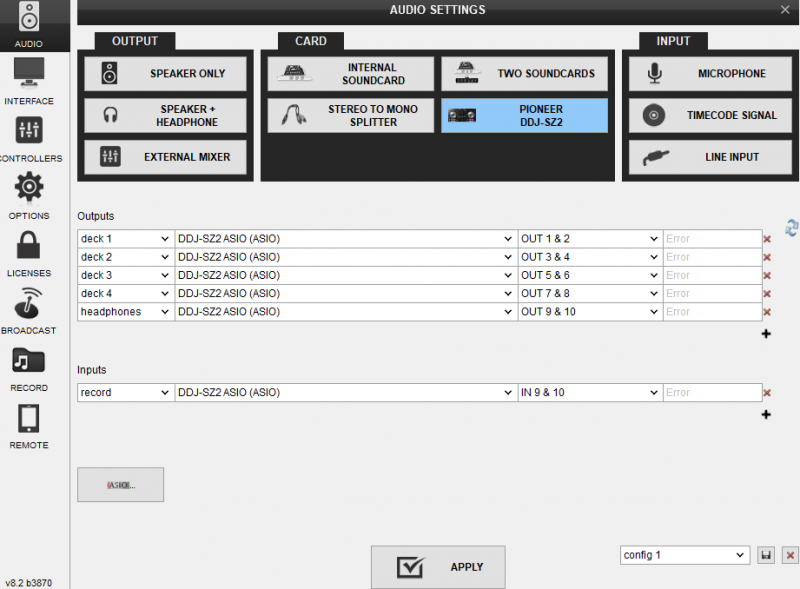Screen dimensions: 800x589
Task: Expand the record input sound card dropdown
Action: tap(346, 392)
